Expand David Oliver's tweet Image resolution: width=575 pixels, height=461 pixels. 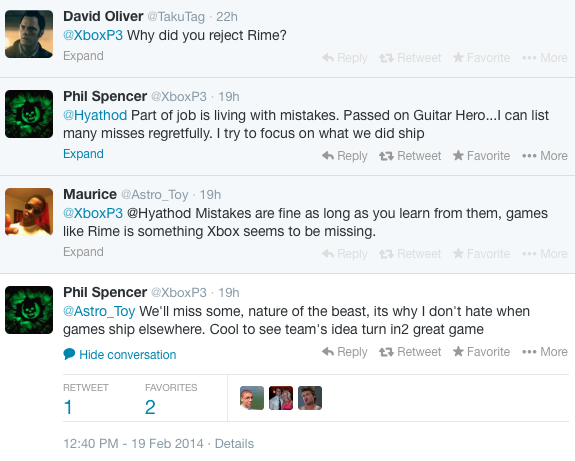click(x=83, y=56)
